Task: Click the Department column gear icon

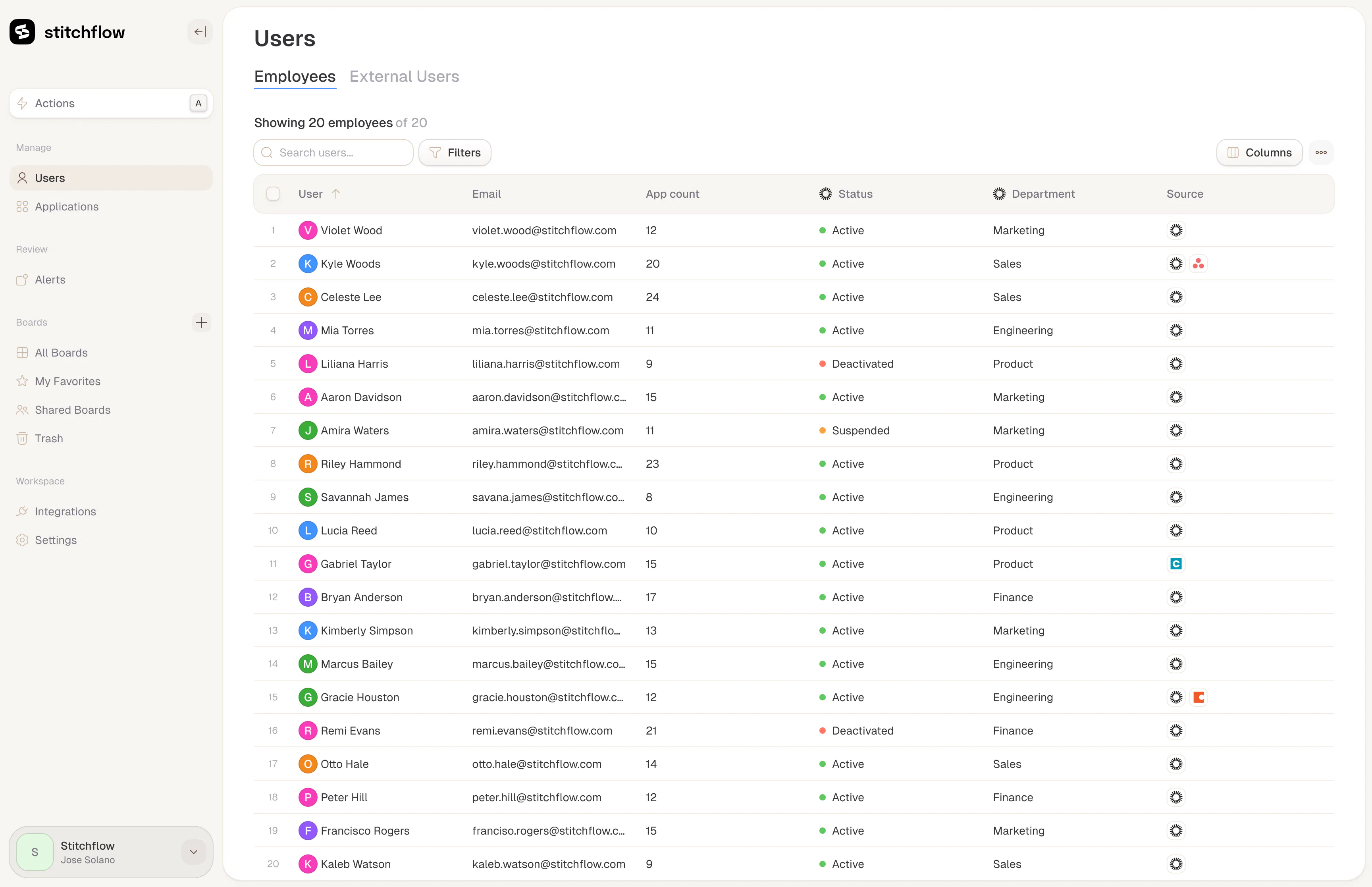Action: tap(999, 194)
